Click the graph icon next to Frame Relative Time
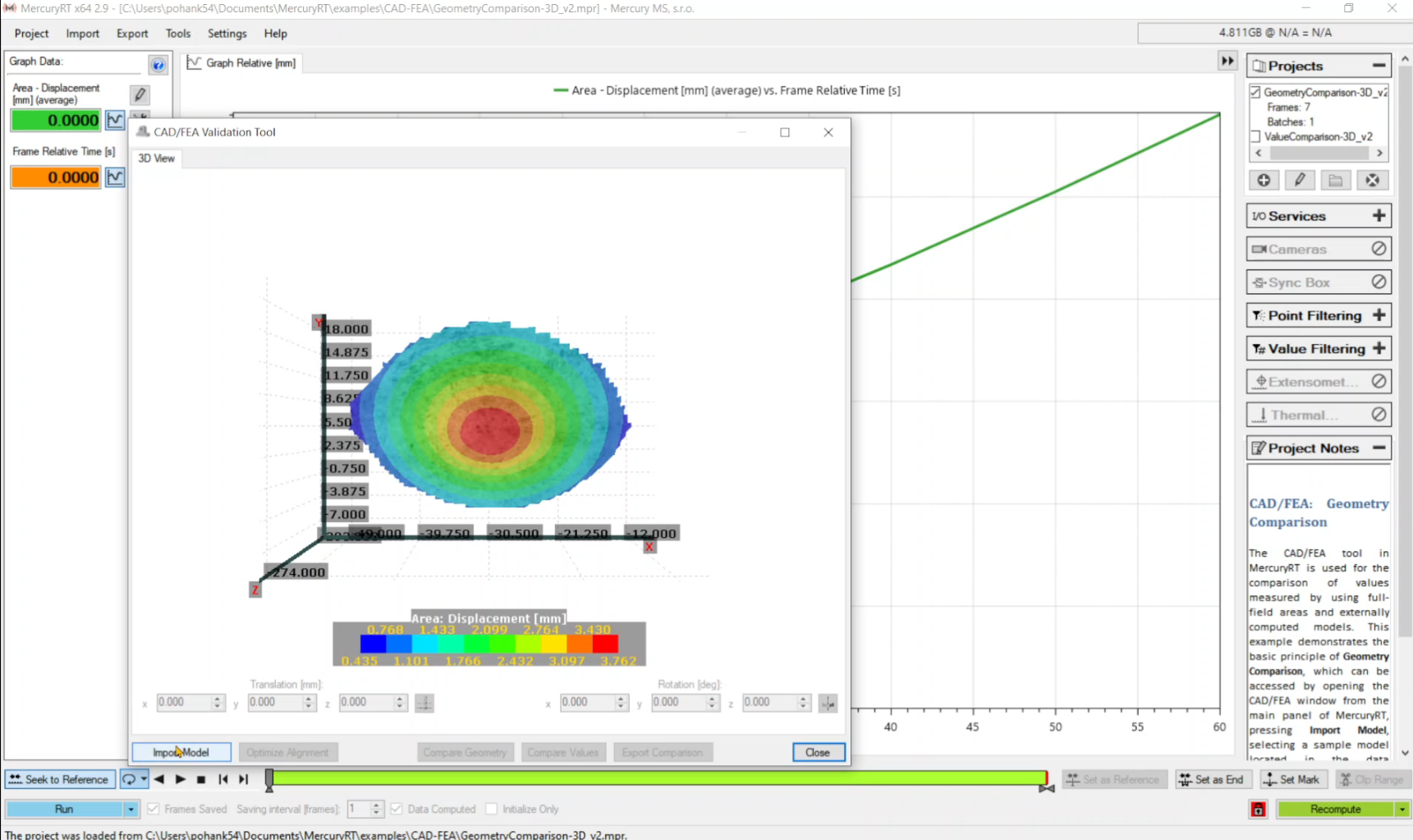Screen dimensions: 1413x840 point(115,177)
